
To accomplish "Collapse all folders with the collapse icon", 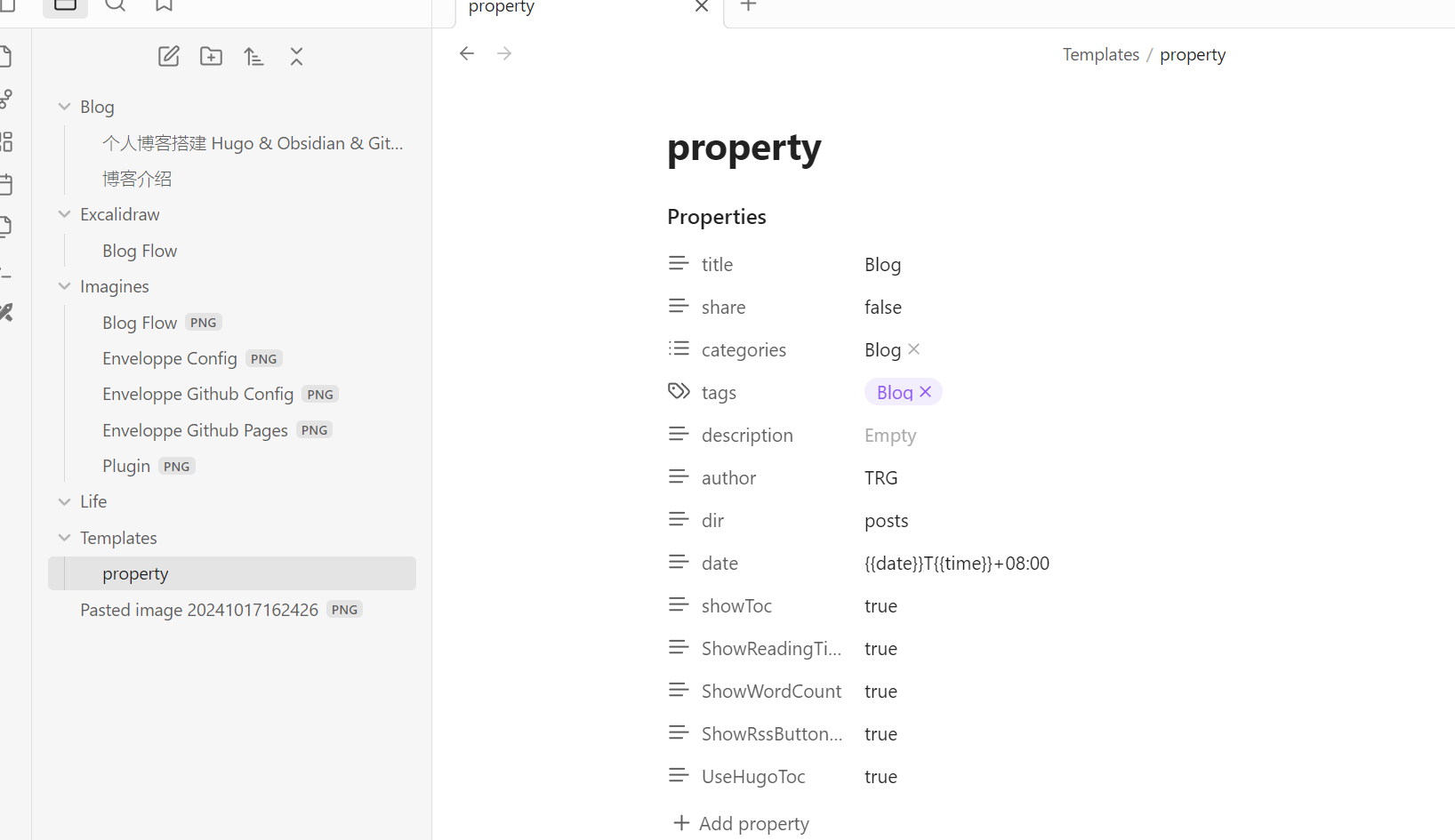I will tap(296, 55).
